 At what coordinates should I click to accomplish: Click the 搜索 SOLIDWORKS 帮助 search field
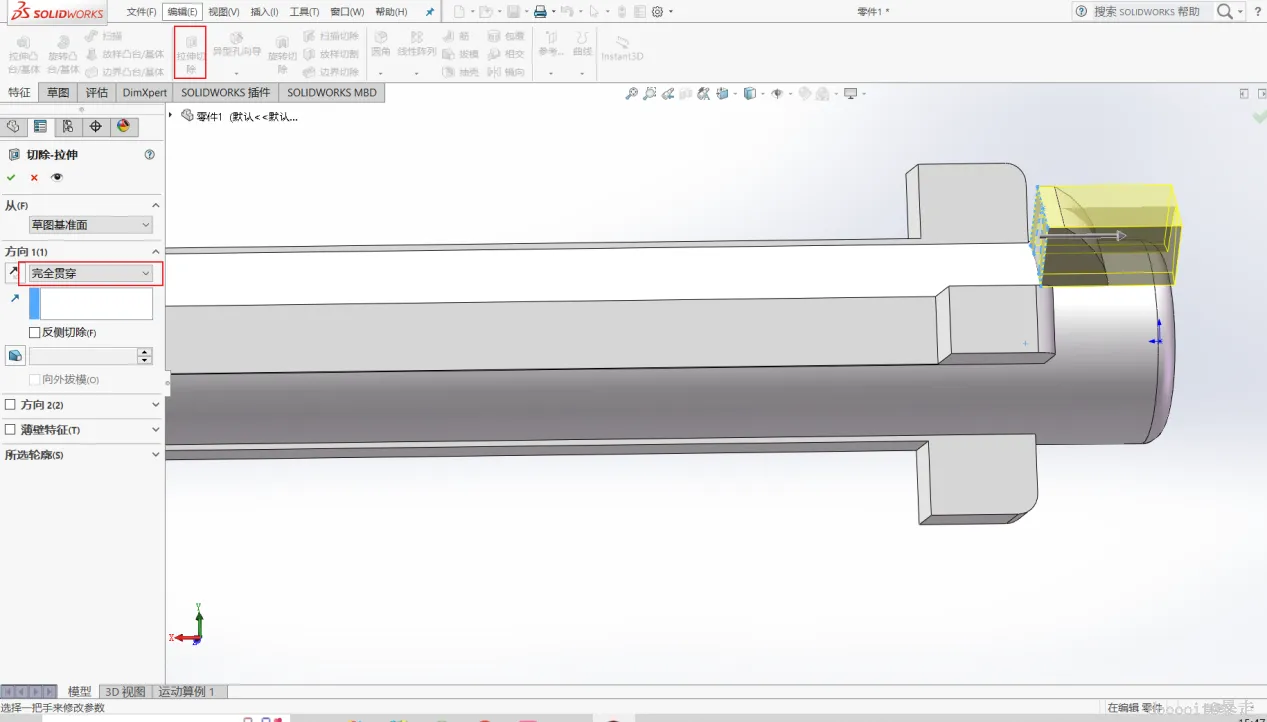(x=1146, y=12)
